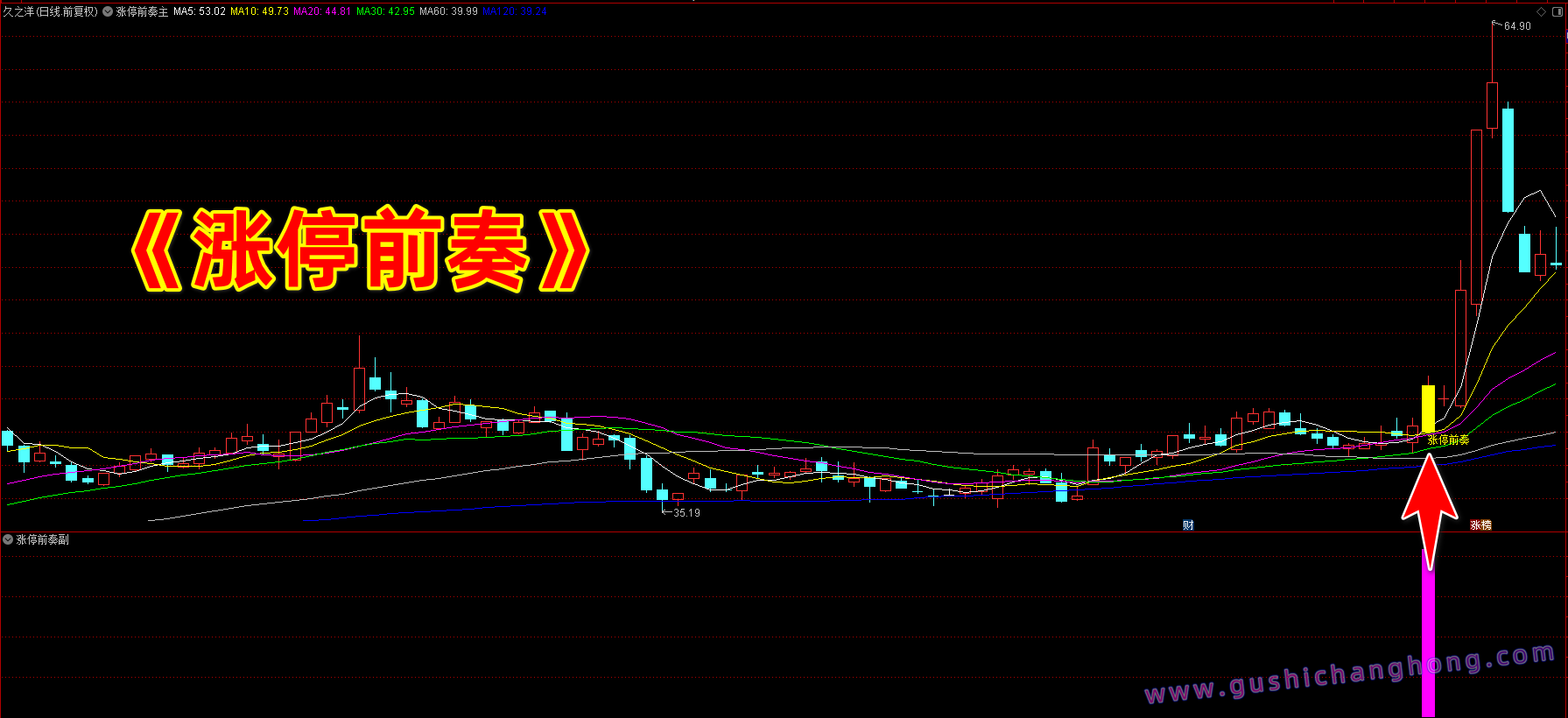Click the yellow 涨停前奏 signal candle

[x=1428, y=408]
